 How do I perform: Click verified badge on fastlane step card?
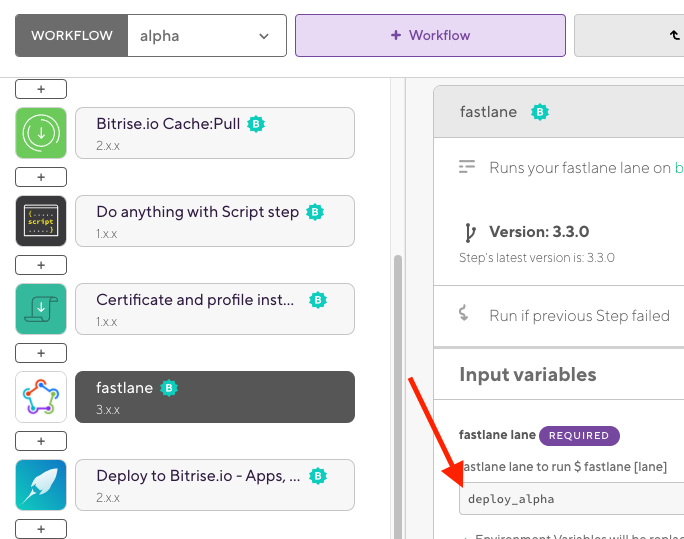click(169, 388)
